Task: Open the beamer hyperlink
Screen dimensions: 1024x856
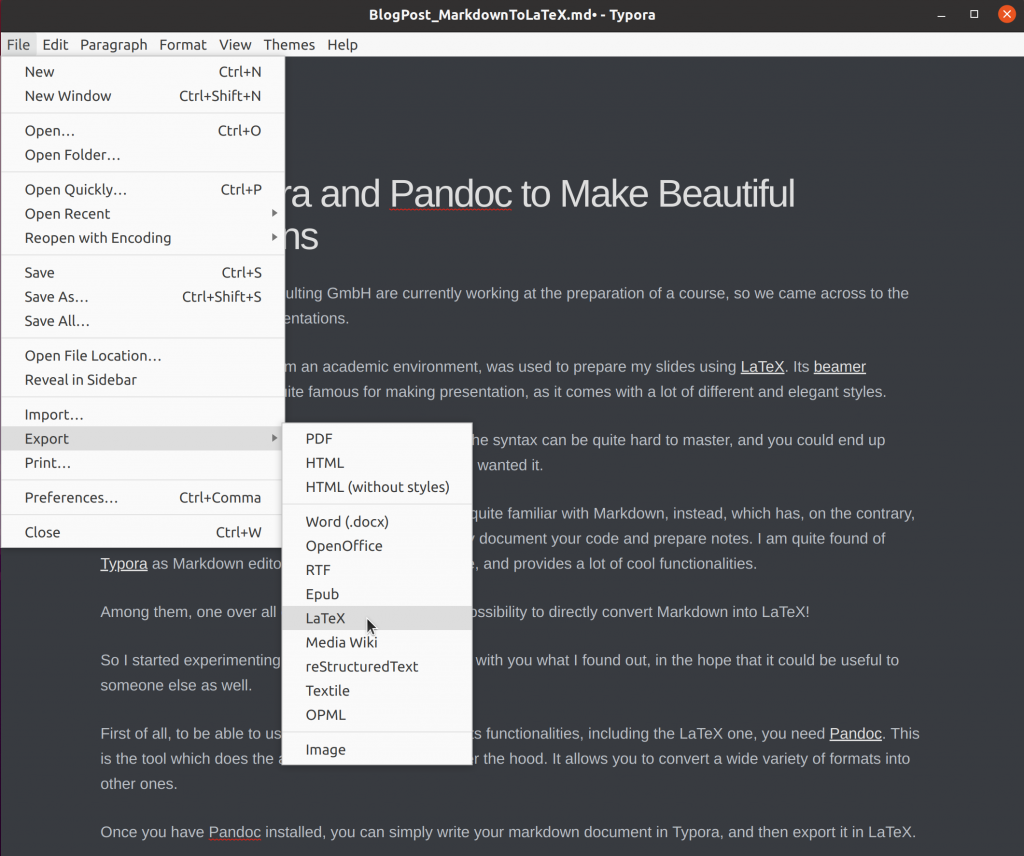Action: [x=840, y=367]
